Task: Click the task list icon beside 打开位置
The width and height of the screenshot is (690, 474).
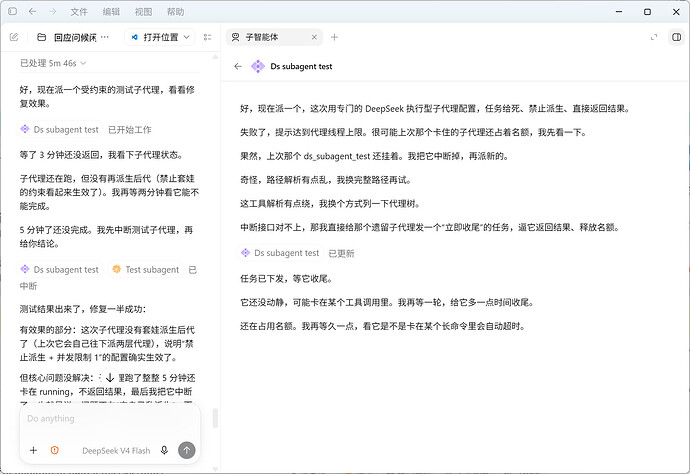Action: tap(208, 37)
